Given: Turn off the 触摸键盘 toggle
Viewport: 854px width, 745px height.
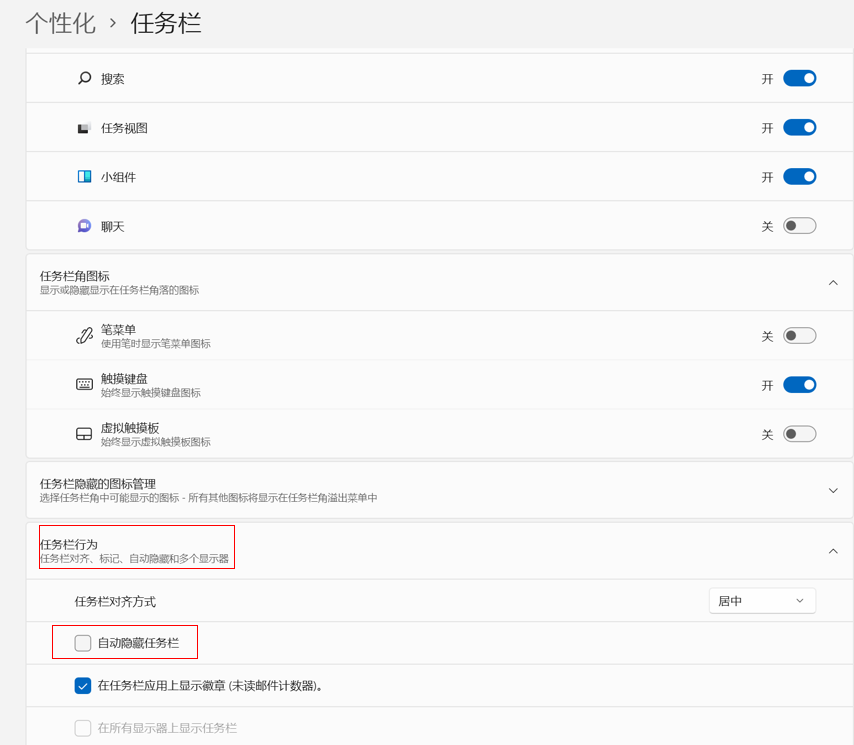Looking at the screenshot, I should pyautogui.click(x=799, y=385).
